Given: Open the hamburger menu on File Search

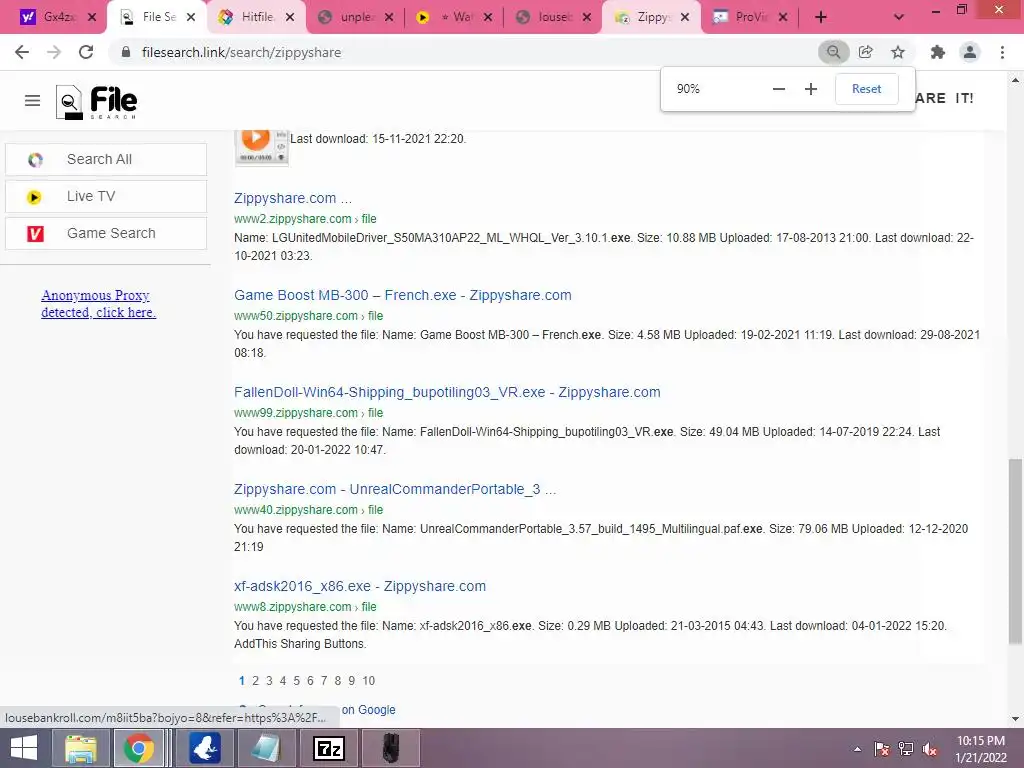Looking at the screenshot, I should 33,101.
